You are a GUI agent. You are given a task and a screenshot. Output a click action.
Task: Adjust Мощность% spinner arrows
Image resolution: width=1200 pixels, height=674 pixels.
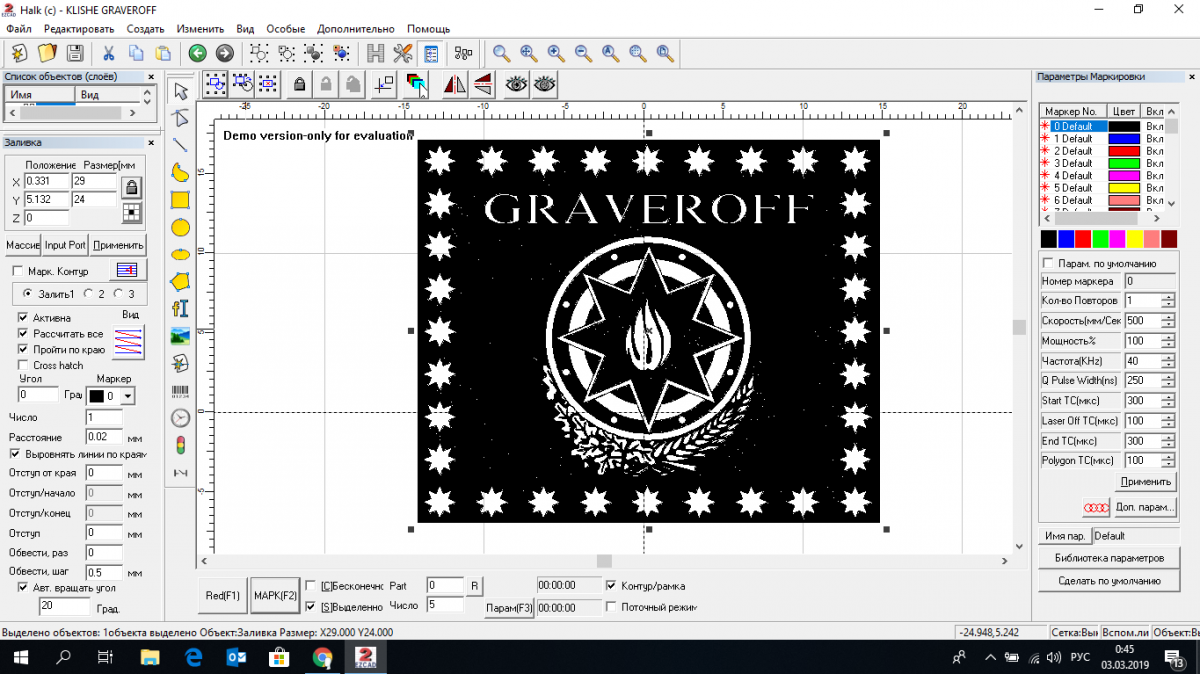[x=1168, y=341]
